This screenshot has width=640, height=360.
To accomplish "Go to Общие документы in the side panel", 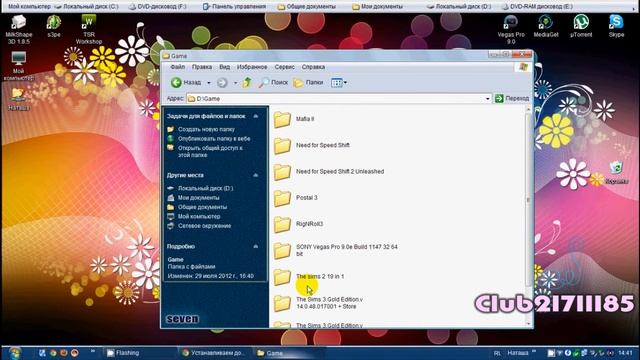I will [x=202, y=207].
